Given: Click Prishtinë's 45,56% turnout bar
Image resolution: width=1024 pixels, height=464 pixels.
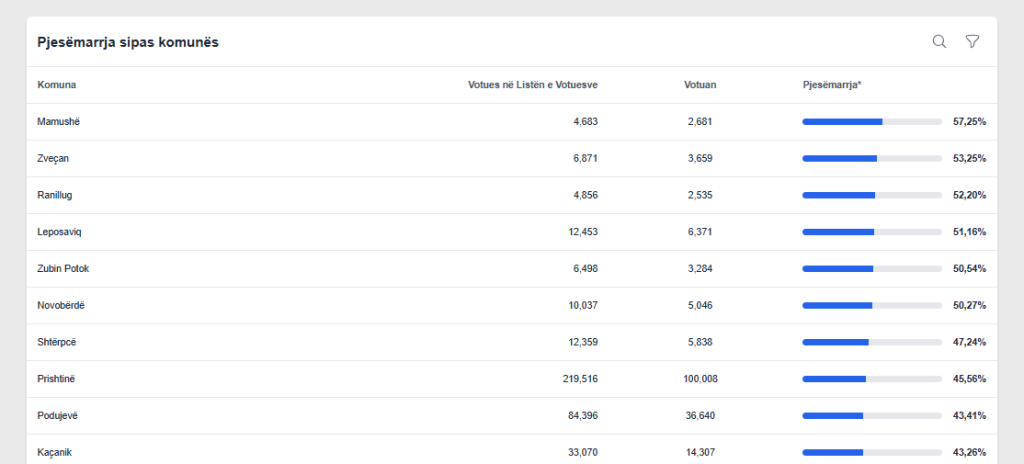Looking at the screenshot, I should click(x=871, y=379).
